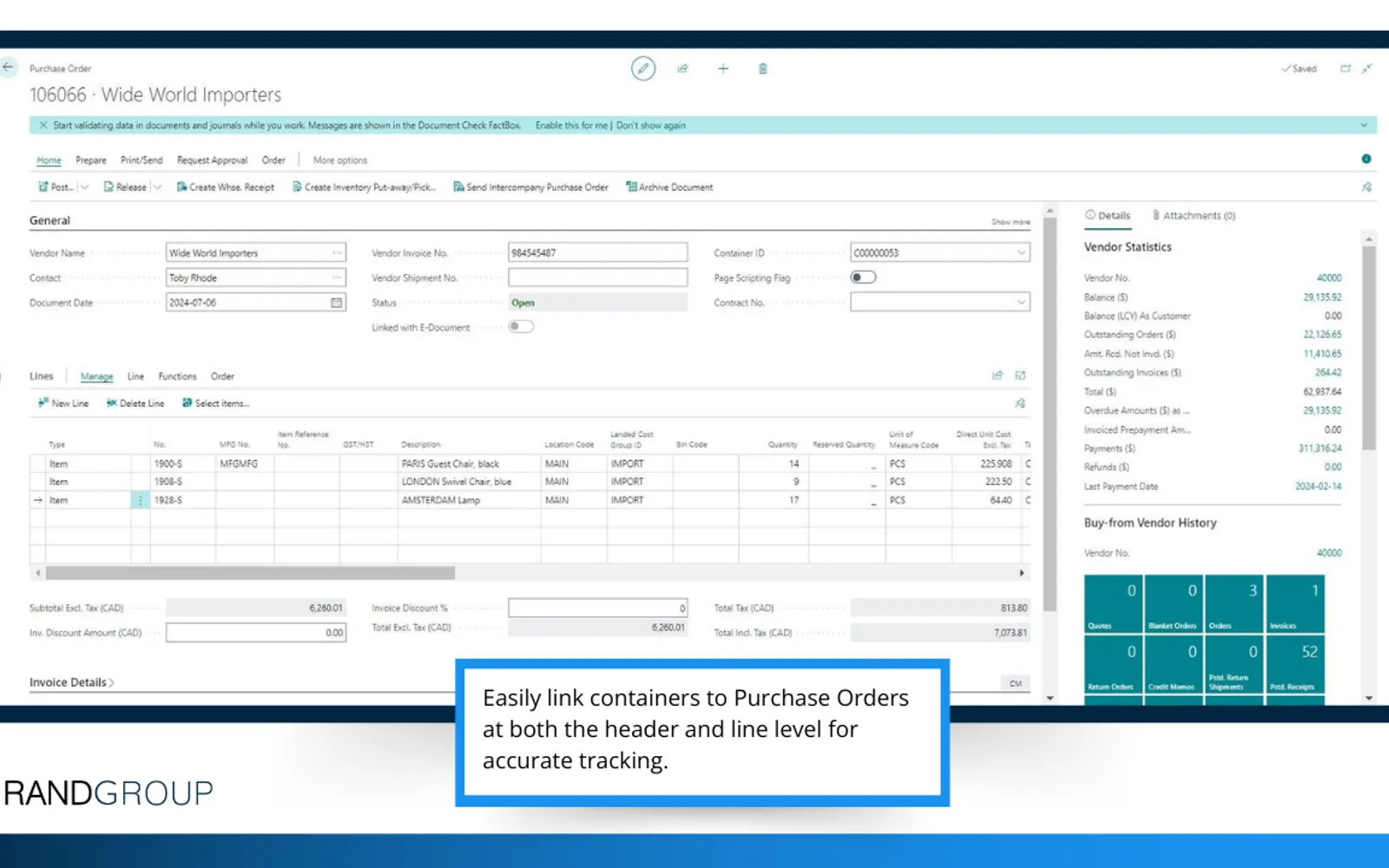Open the Order menu in the top action bar

point(273,160)
